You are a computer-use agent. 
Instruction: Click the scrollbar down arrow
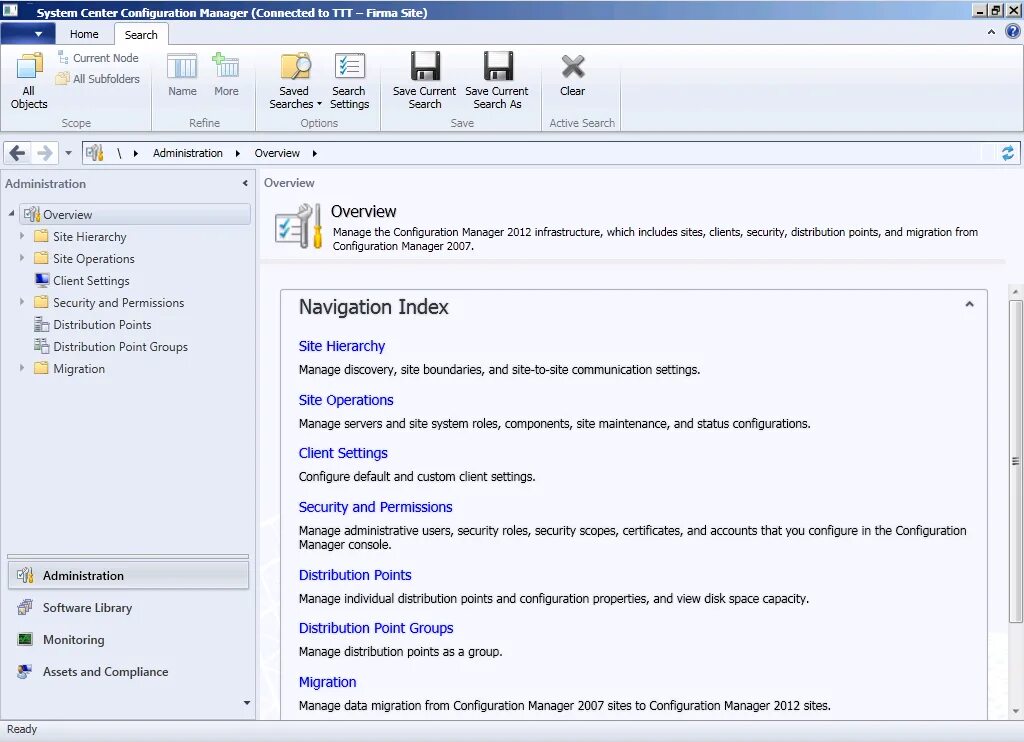pos(1016,711)
